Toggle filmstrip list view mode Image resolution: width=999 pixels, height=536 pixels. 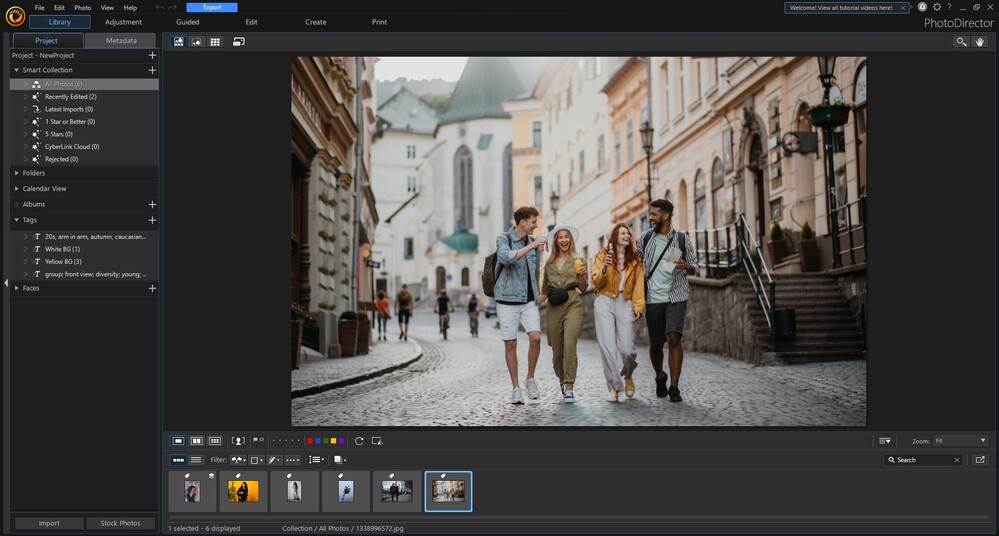pos(196,460)
